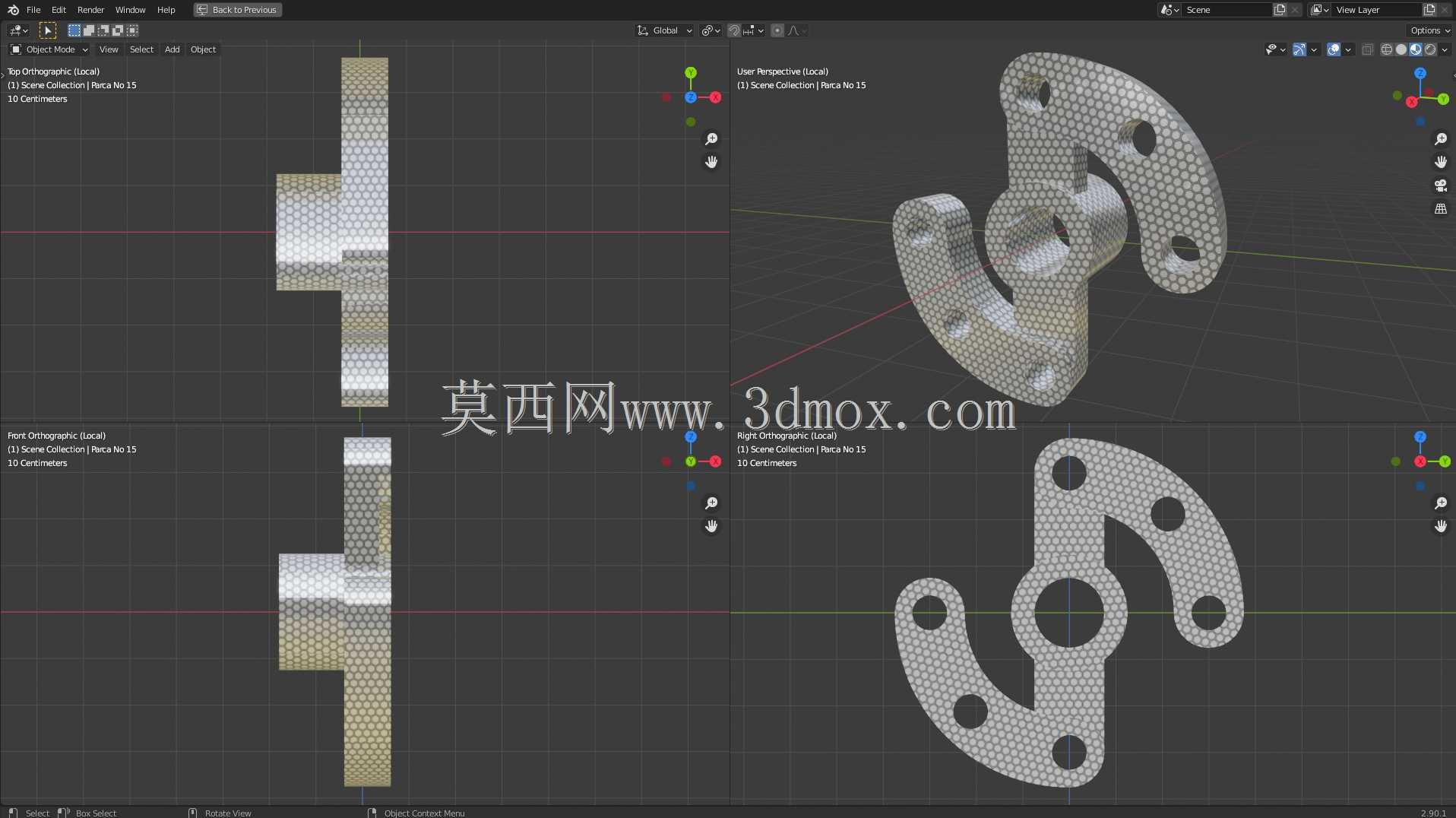Open the editor type selector icon
Viewport: 1456px width, 818px height.
pos(18,30)
